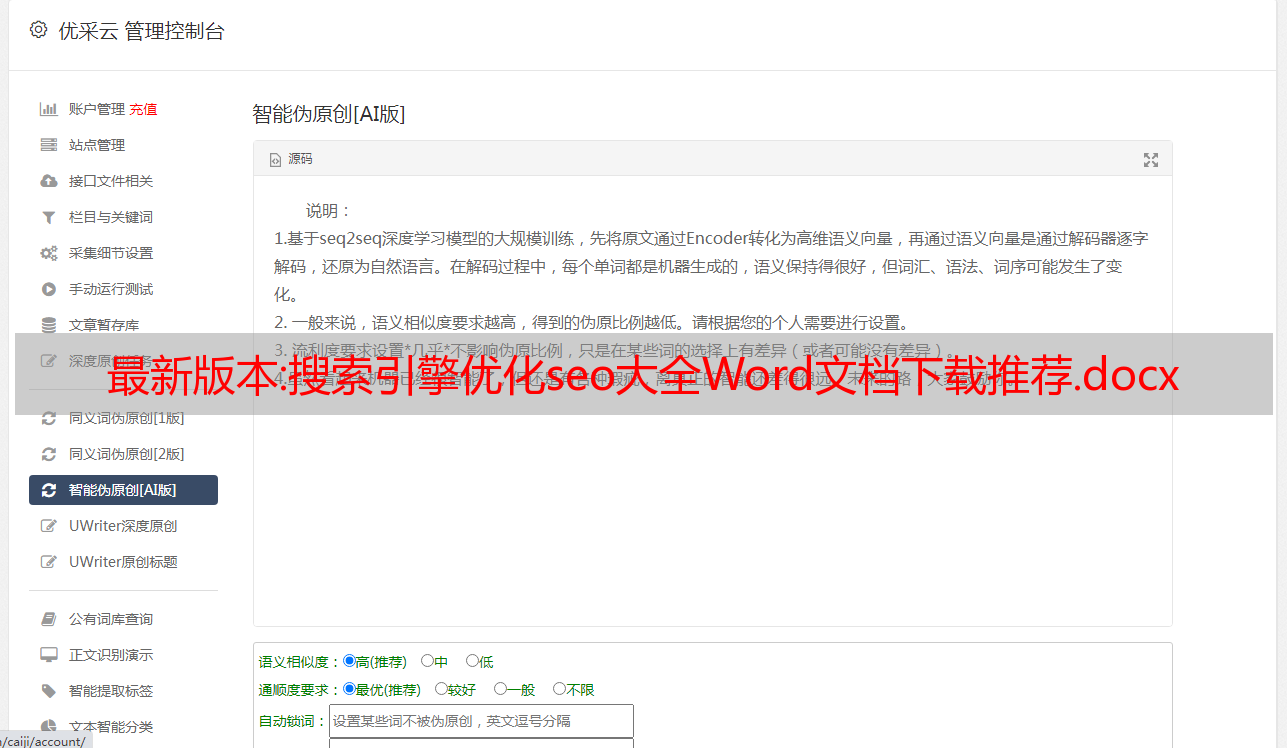The width and height of the screenshot is (1287, 748).
Task: Open the active 智能伪原创[AI版] menu item
Action: pos(123,490)
